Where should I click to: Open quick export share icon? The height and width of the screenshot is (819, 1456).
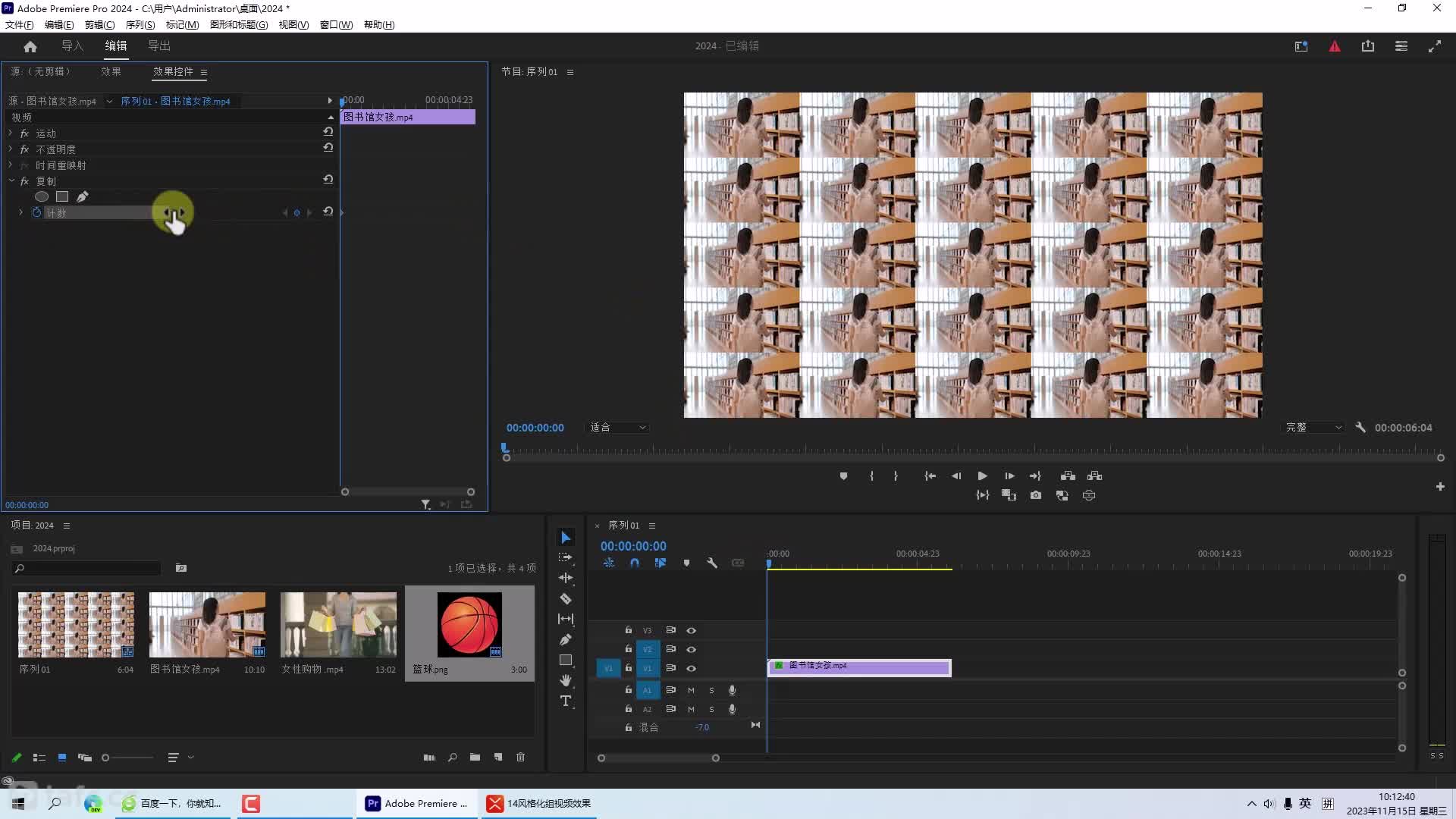1368,46
